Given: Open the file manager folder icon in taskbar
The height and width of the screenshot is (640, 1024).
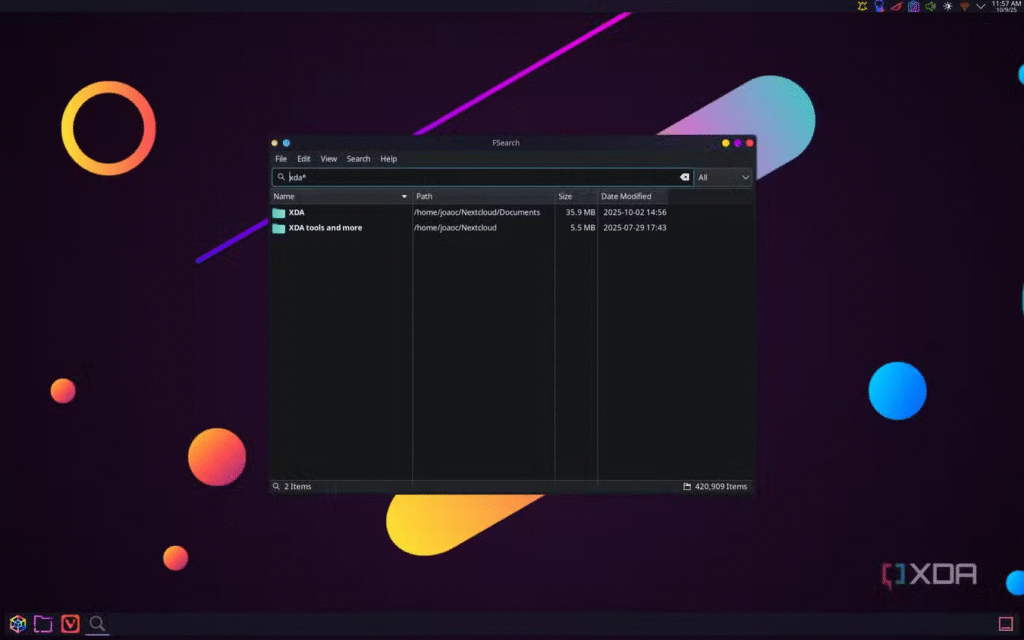Looking at the screenshot, I should click(43, 624).
